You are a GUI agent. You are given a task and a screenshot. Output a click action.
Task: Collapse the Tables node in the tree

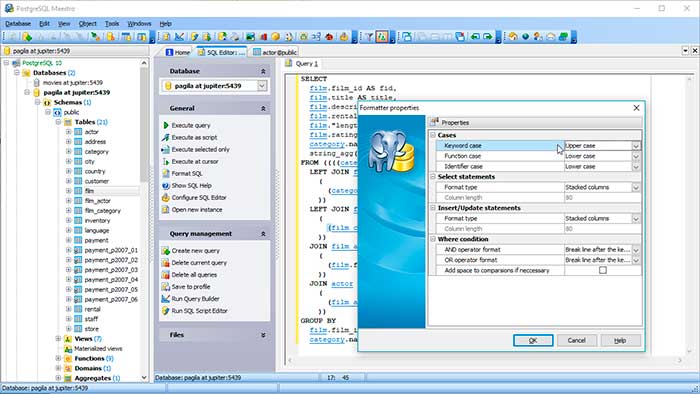58,122
